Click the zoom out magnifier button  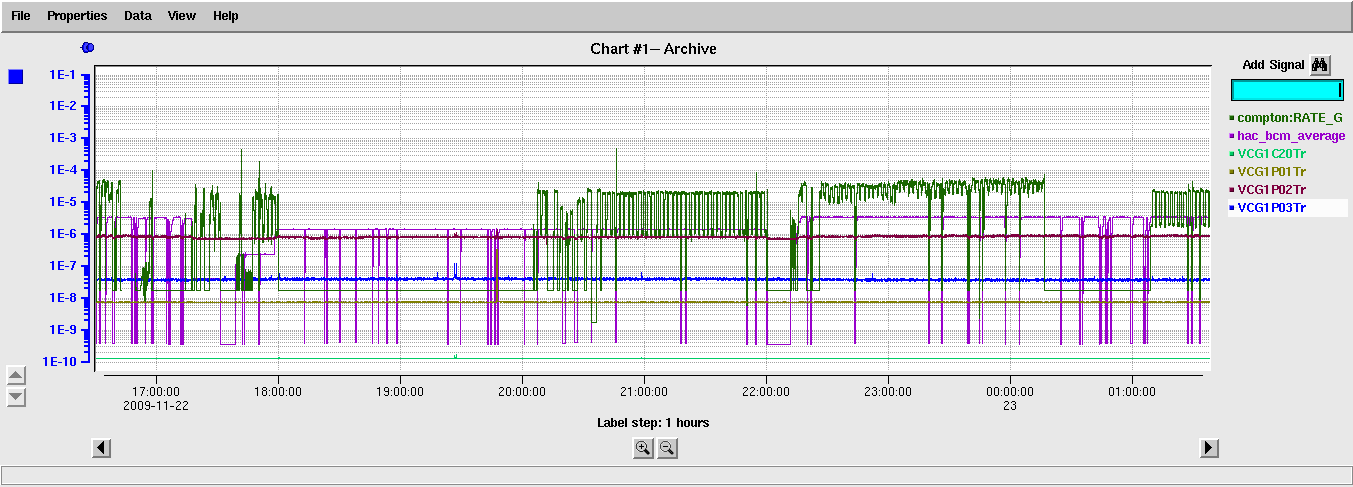(667, 448)
